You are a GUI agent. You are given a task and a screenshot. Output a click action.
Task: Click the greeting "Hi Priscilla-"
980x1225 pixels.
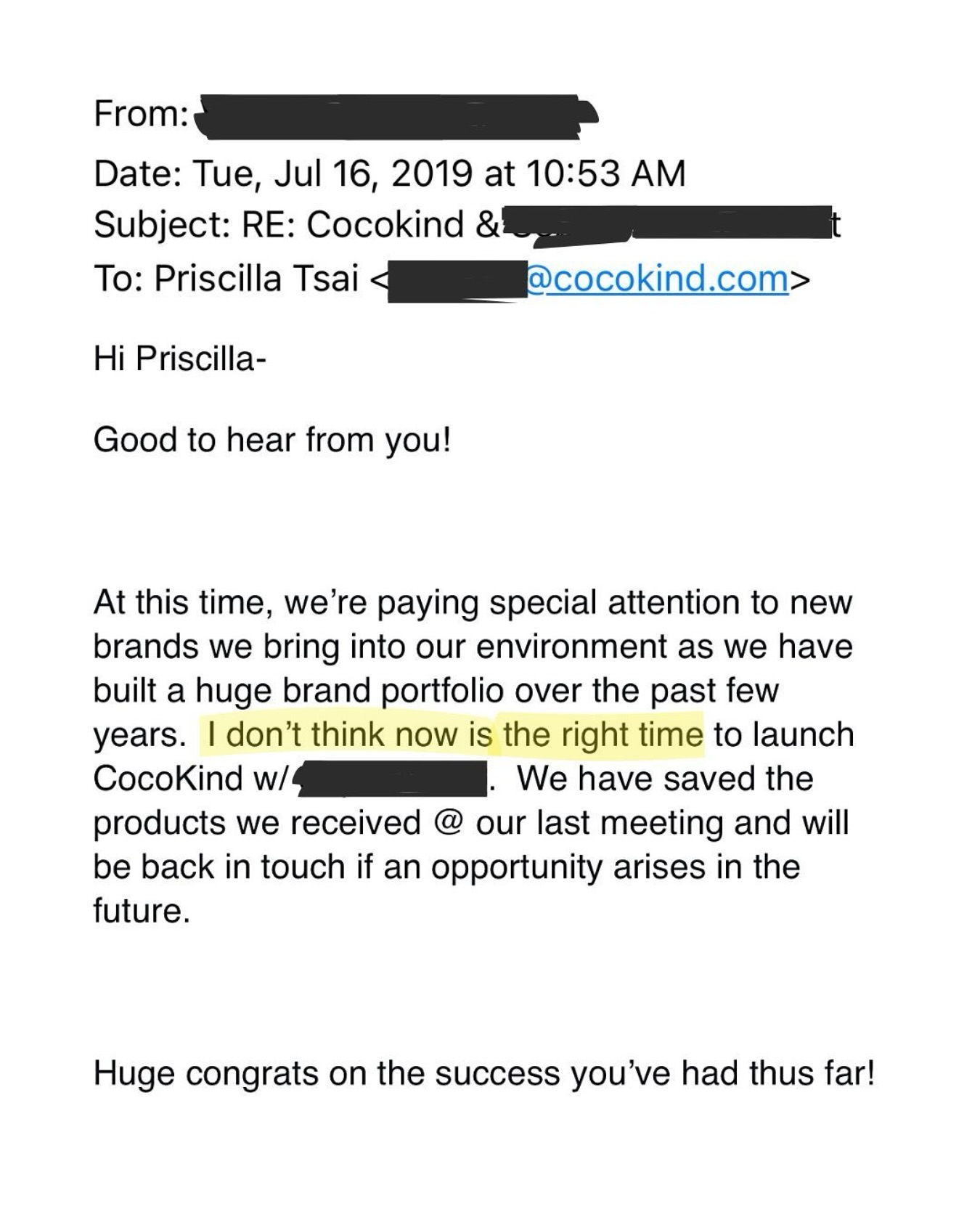click(x=180, y=359)
